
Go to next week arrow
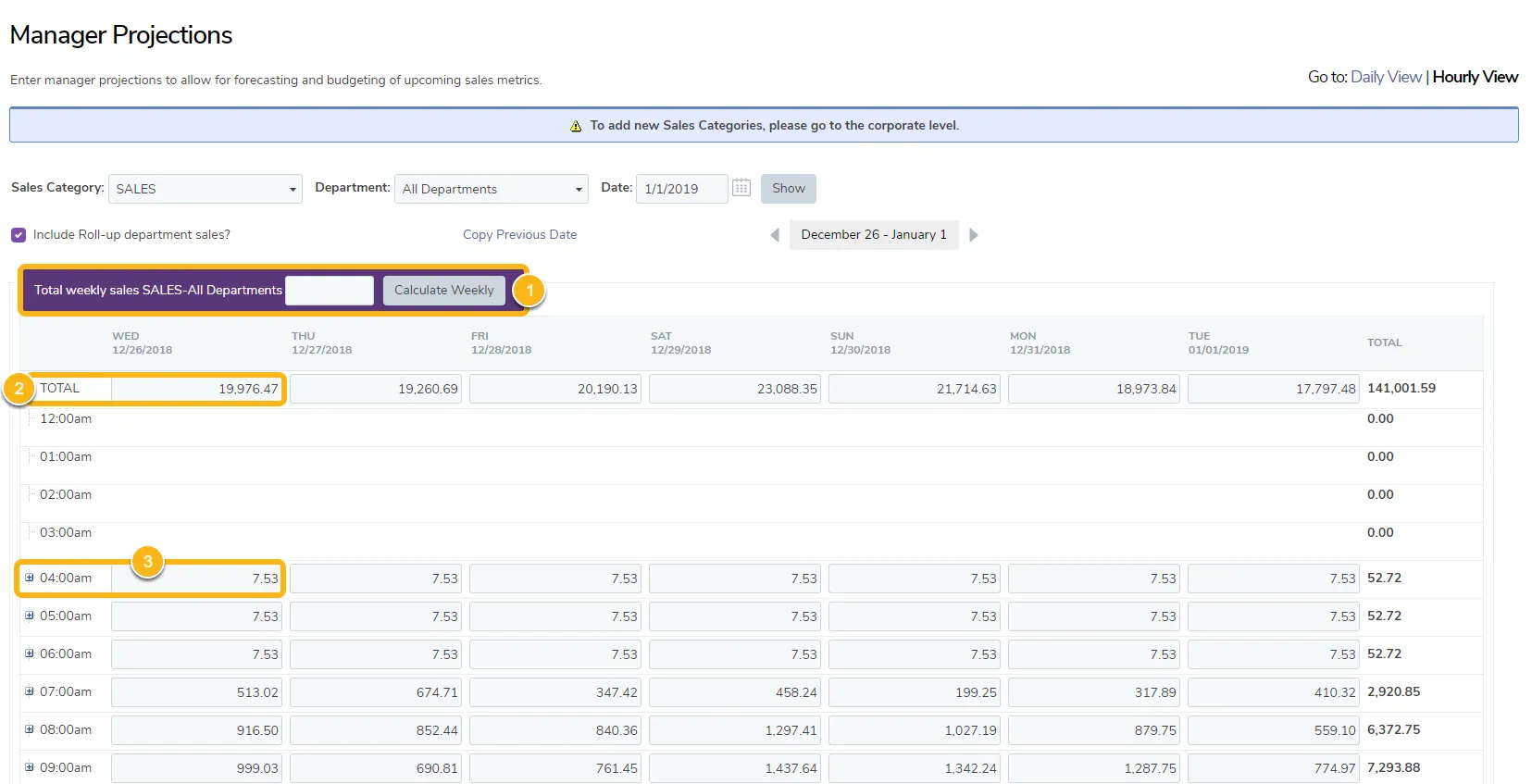click(x=974, y=235)
